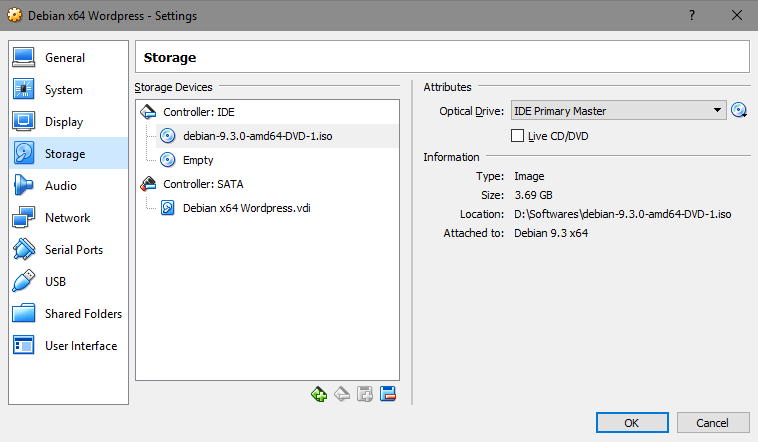Click the Storage disk icon in sidebar
This screenshot has height=442, width=758.
(x=23, y=153)
